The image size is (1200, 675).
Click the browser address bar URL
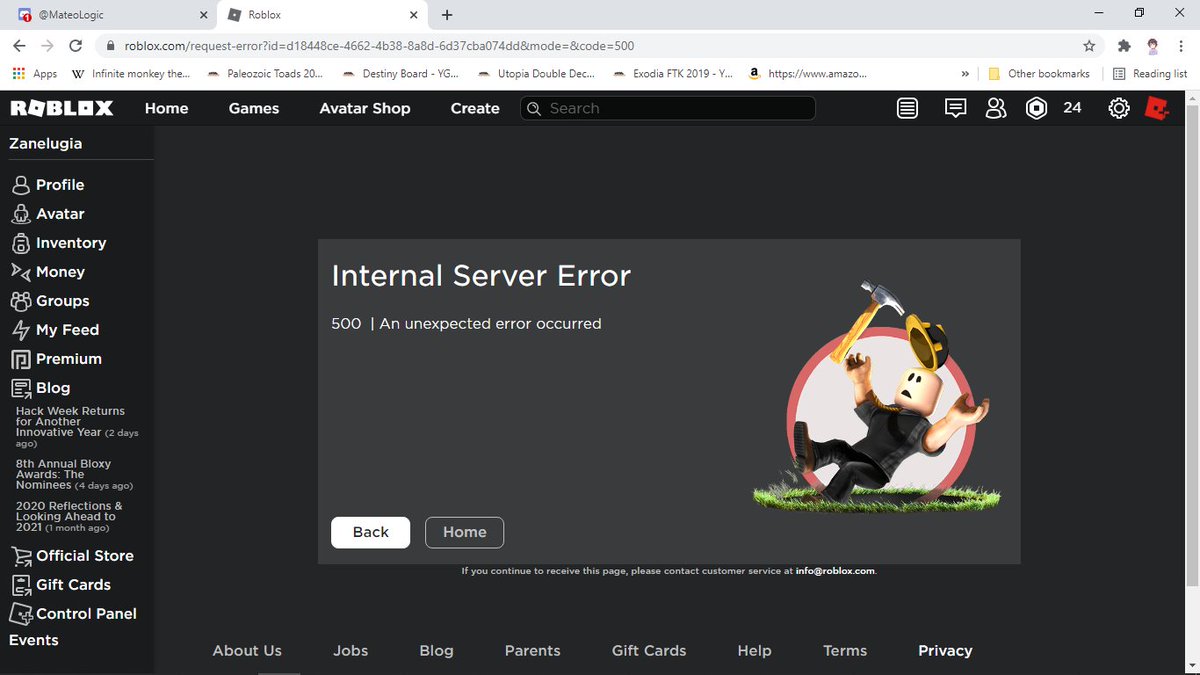coord(379,46)
